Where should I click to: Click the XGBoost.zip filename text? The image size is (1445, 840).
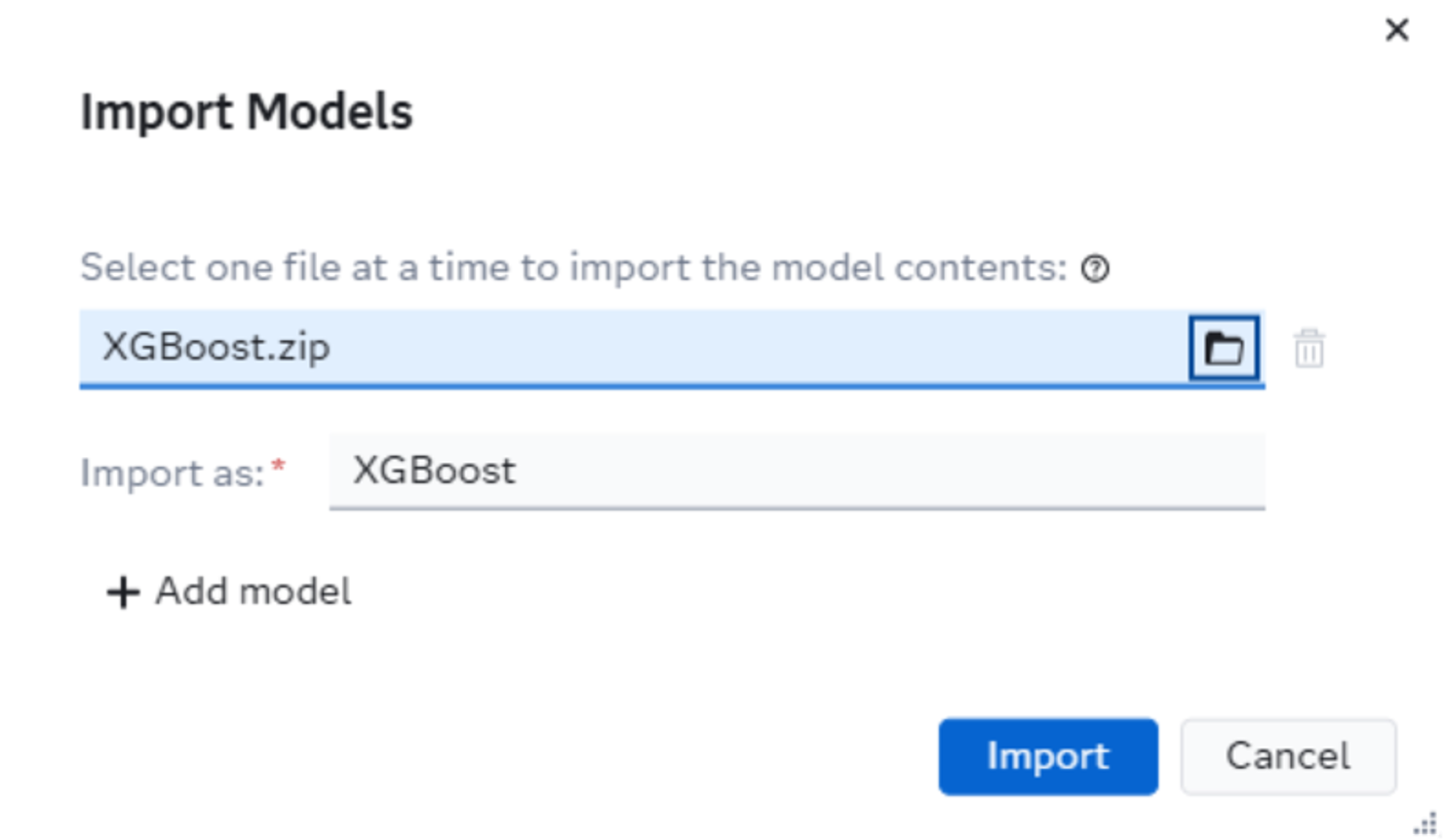click(x=215, y=347)
